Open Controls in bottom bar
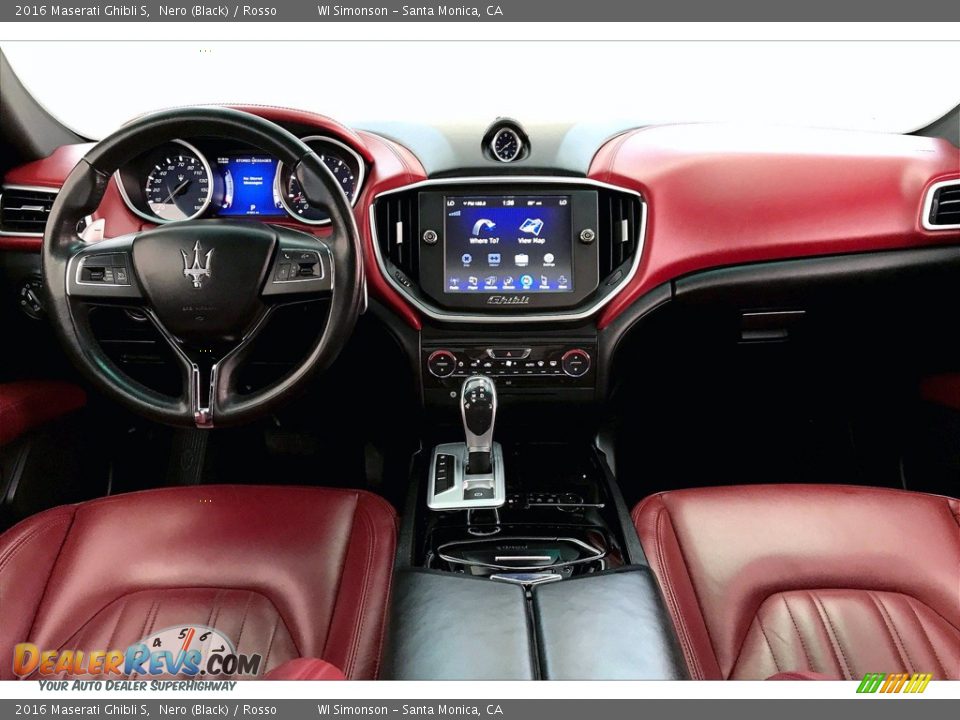Screen dimensions: 960x720 [x=491, y=282]
